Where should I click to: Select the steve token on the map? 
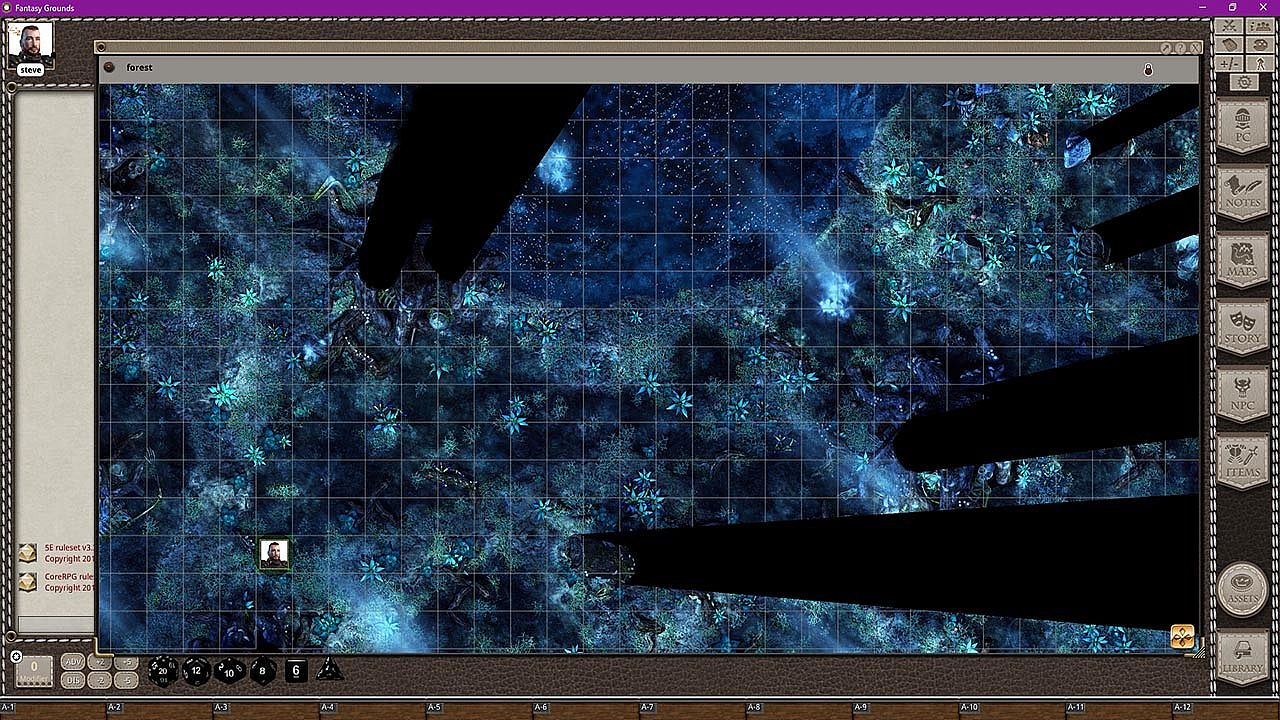274,553
